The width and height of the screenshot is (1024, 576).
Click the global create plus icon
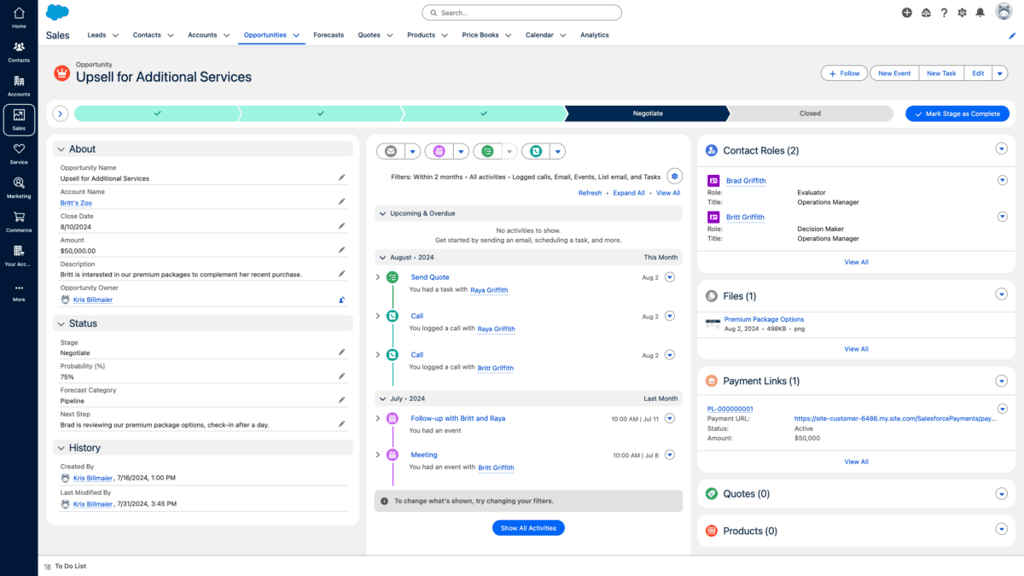click(x=907, y=12)
